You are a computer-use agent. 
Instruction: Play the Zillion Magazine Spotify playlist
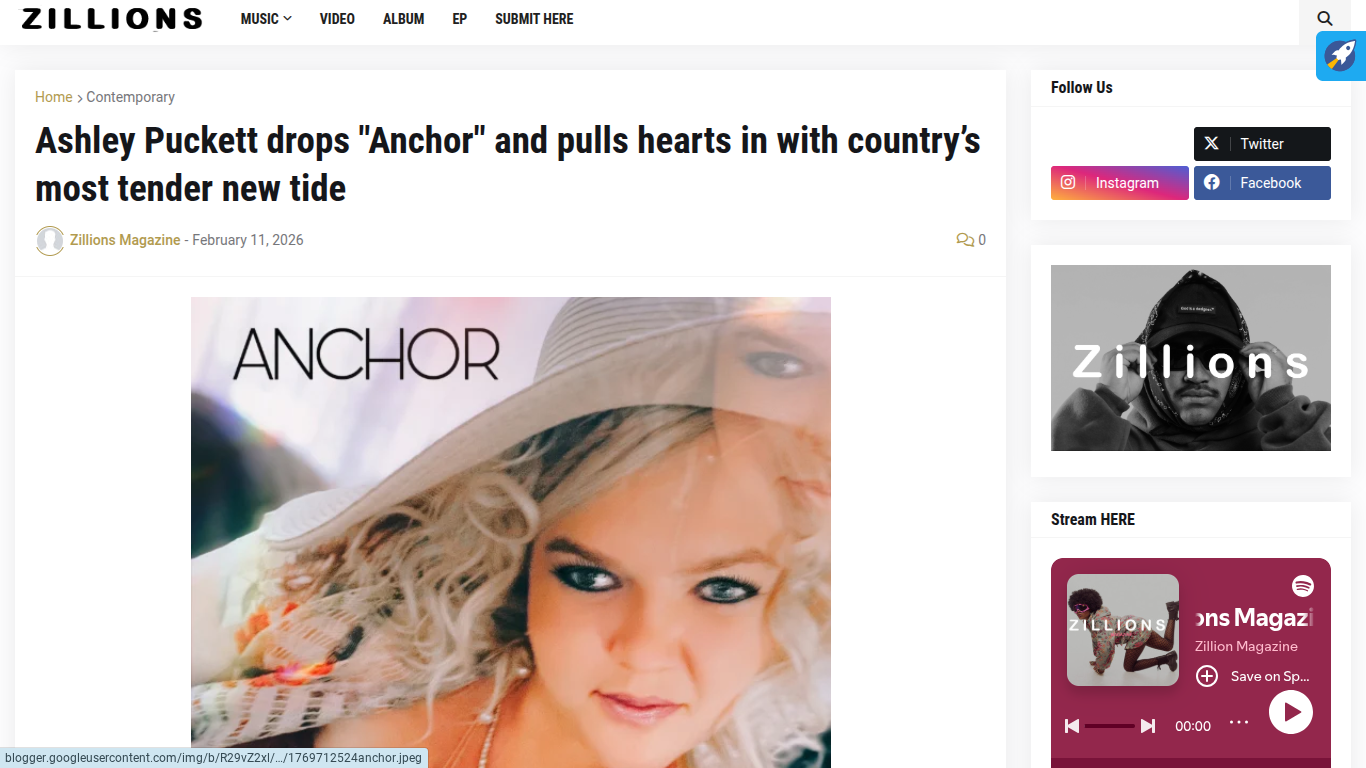[x=1291, y=712]
